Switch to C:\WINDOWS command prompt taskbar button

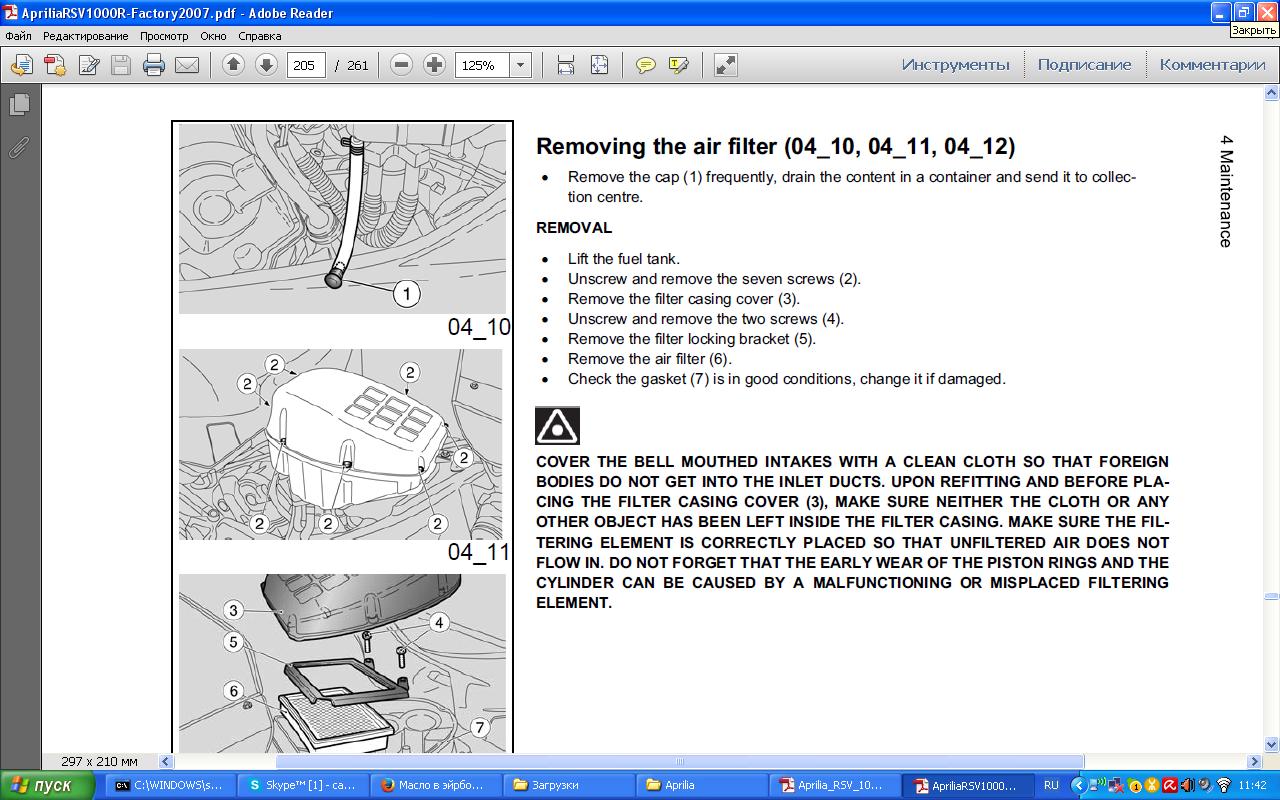(170, 786)
